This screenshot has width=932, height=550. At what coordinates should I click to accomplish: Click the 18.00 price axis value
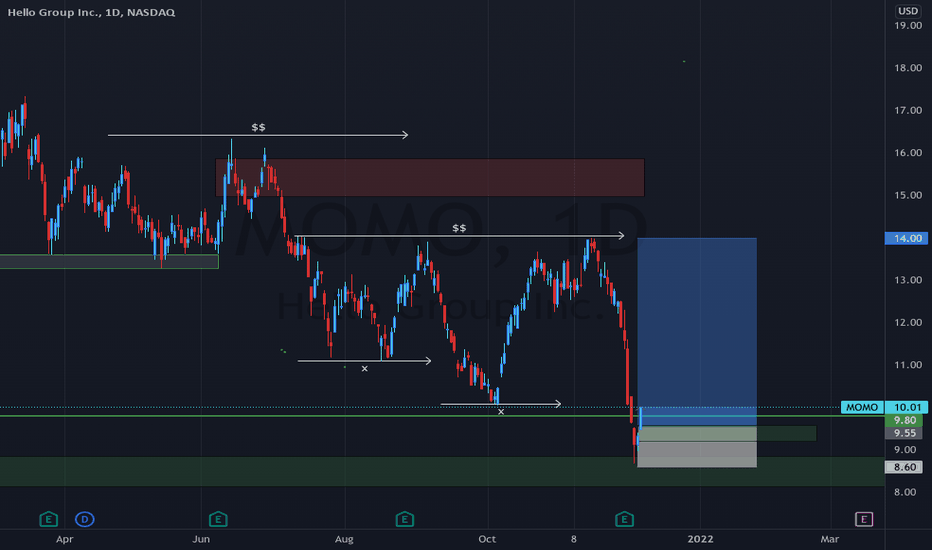[x=908, y=68]
